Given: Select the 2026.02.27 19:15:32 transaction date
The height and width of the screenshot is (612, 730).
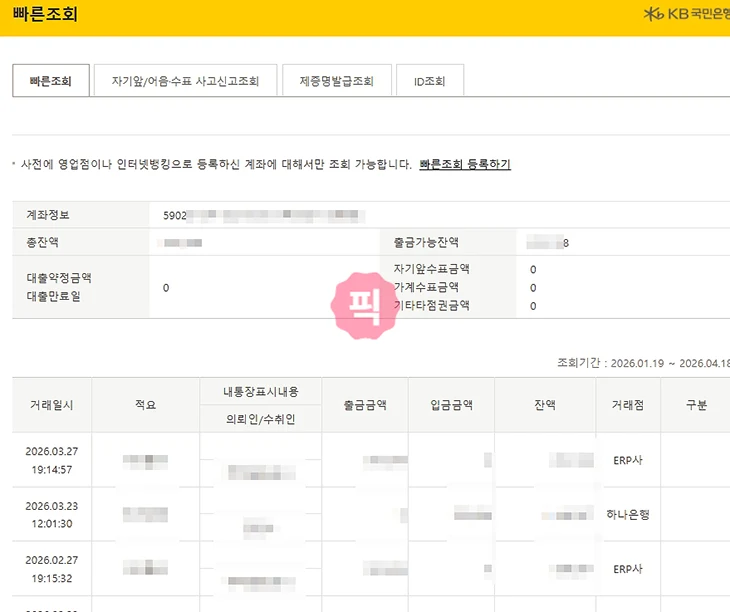Looking at the screenshot, I should 52,569.
